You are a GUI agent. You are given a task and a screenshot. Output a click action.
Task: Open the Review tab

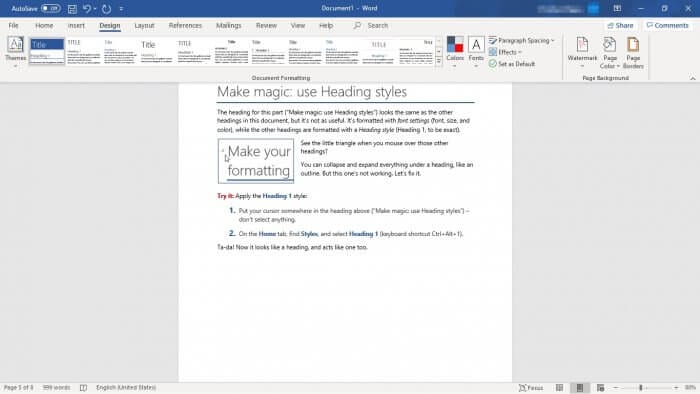coord(267,25)
